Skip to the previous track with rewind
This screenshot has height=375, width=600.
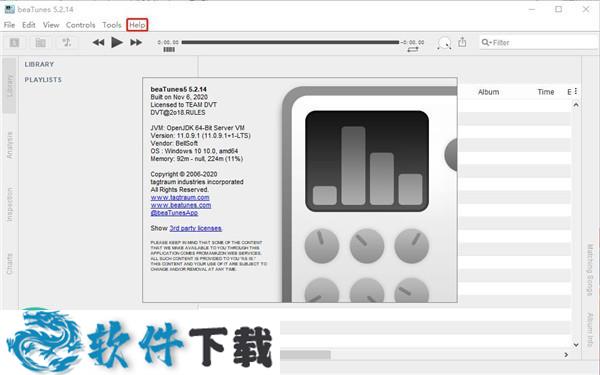(98, 42)
